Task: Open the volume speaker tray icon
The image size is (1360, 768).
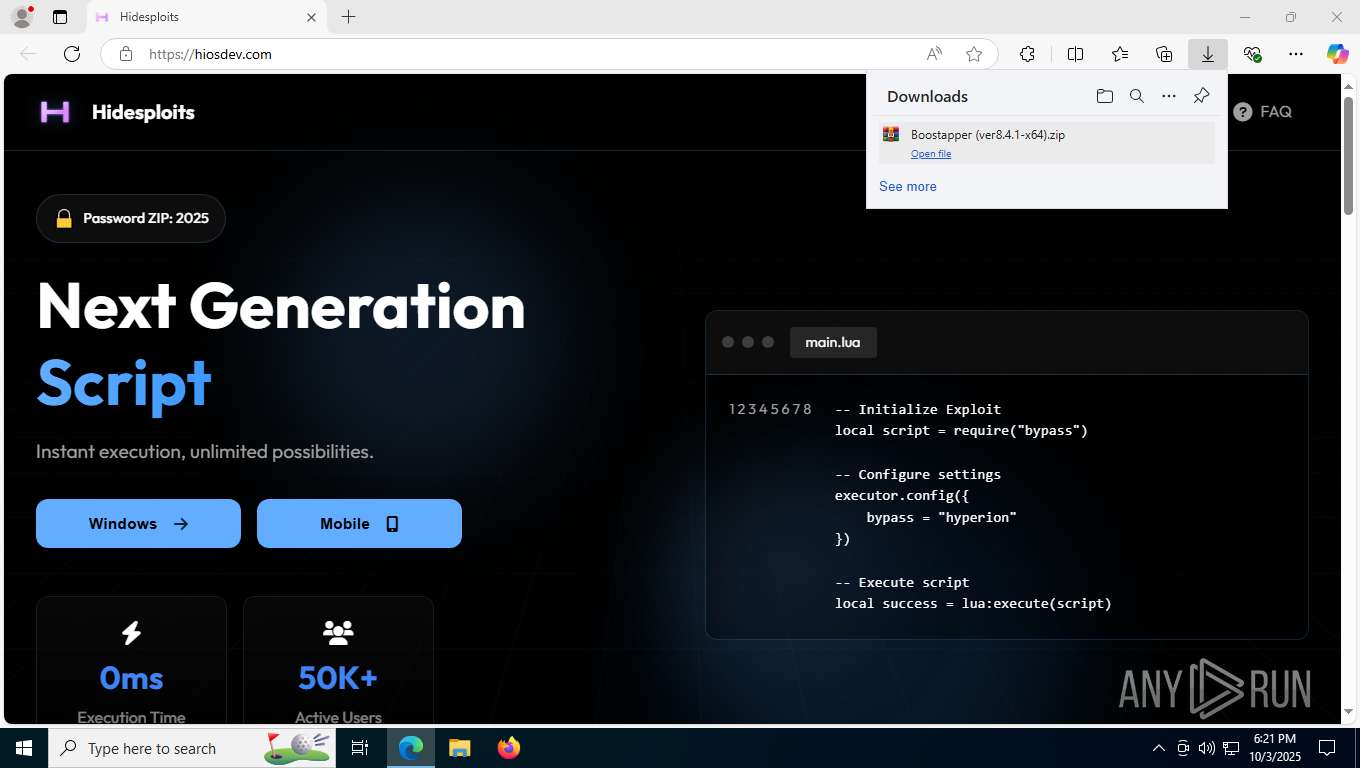Action: (x=1207, y=748)
